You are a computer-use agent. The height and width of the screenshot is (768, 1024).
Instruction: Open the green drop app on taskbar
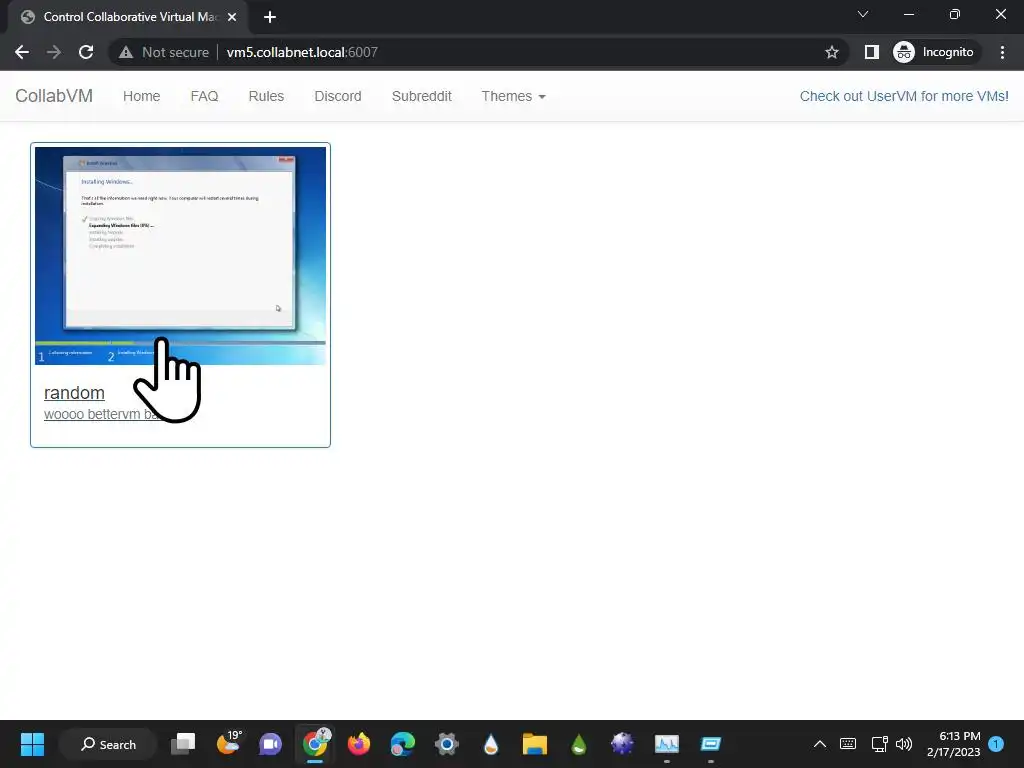tap(579, 744)
